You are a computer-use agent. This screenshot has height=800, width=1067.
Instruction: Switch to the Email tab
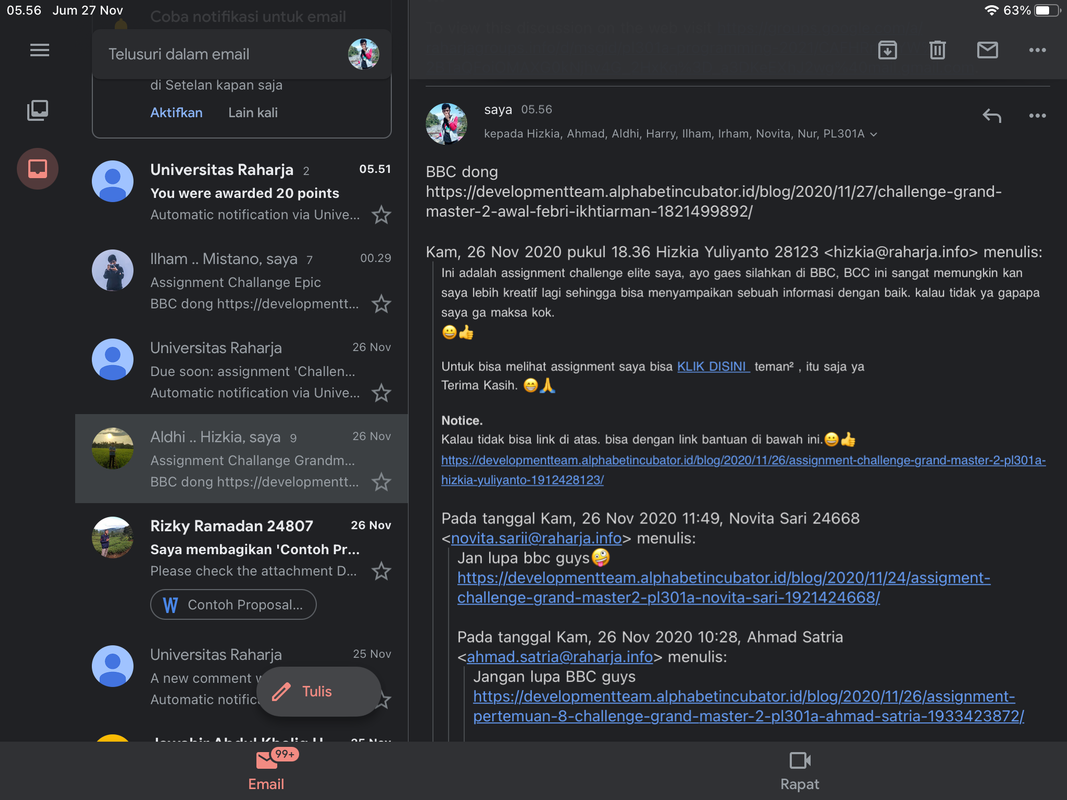[x=266, y=771]
